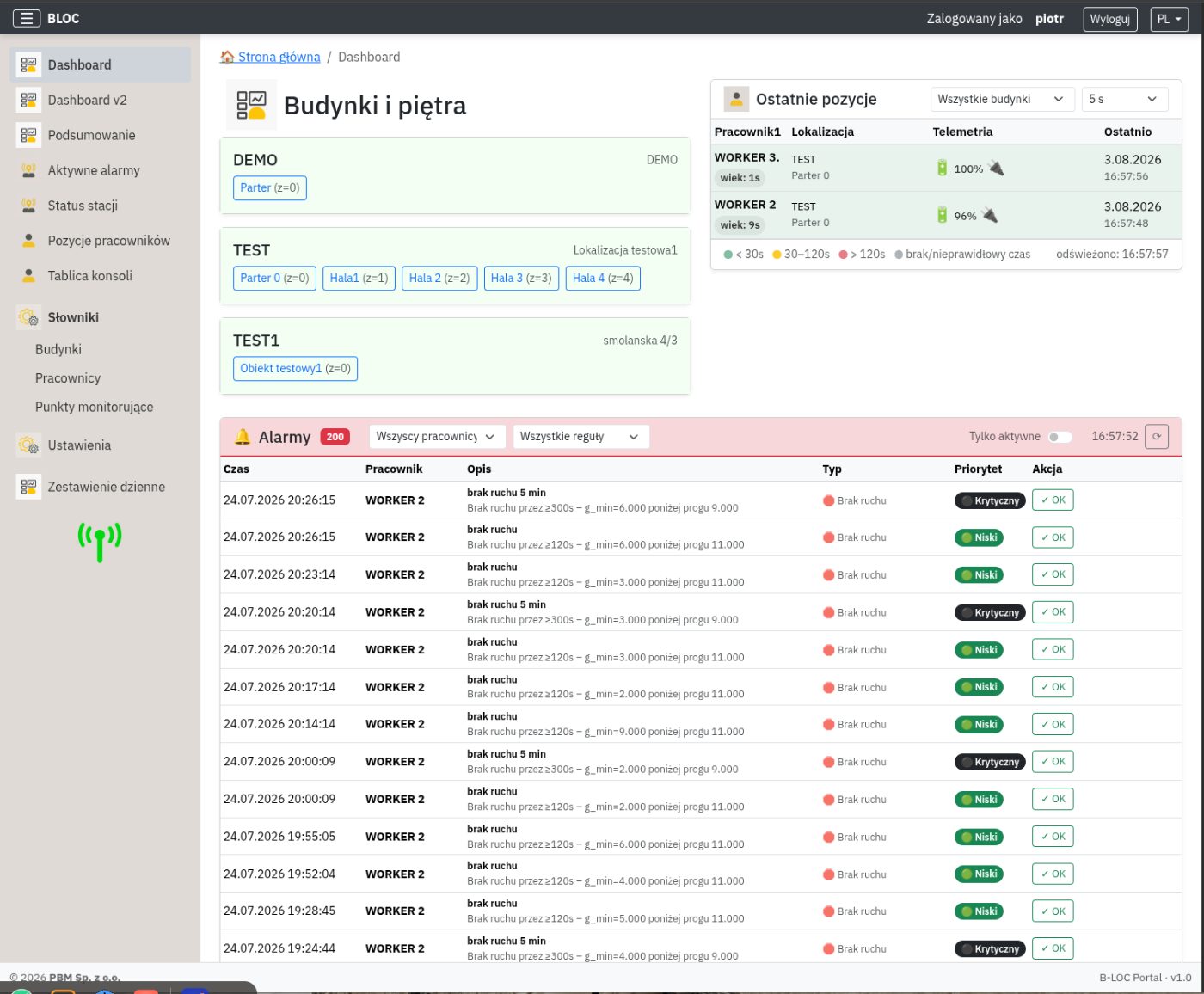Click the WORKER 3 battery icon

pos(942,168)
